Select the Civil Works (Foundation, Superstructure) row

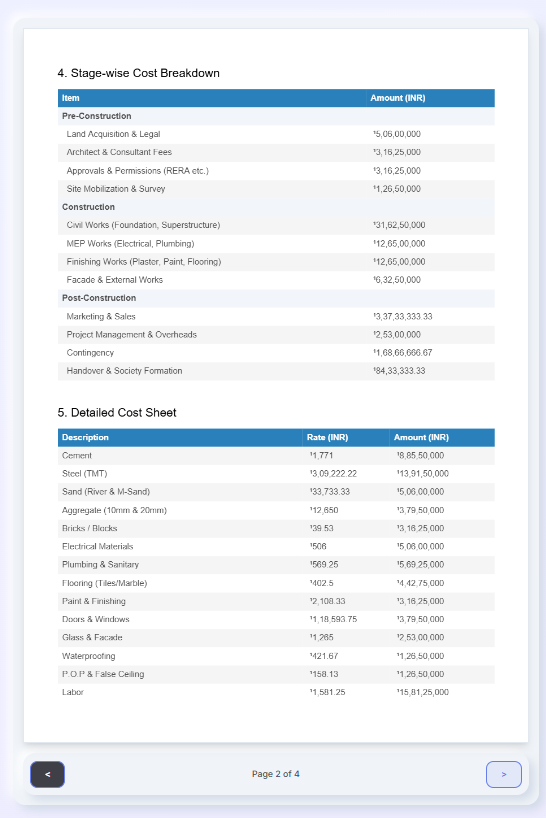[x=276, y=225]
